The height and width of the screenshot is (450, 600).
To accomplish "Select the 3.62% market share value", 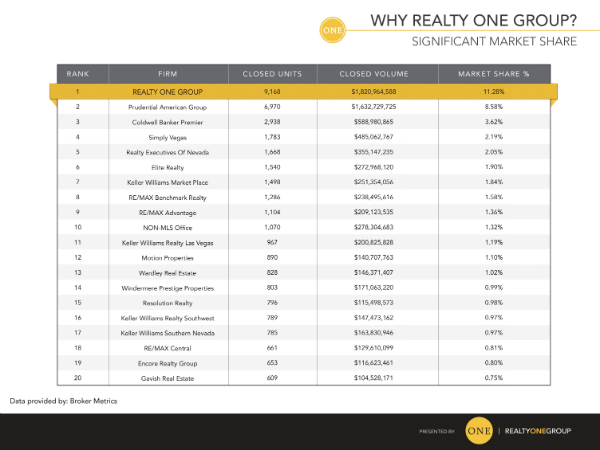I will click(494, 122).
